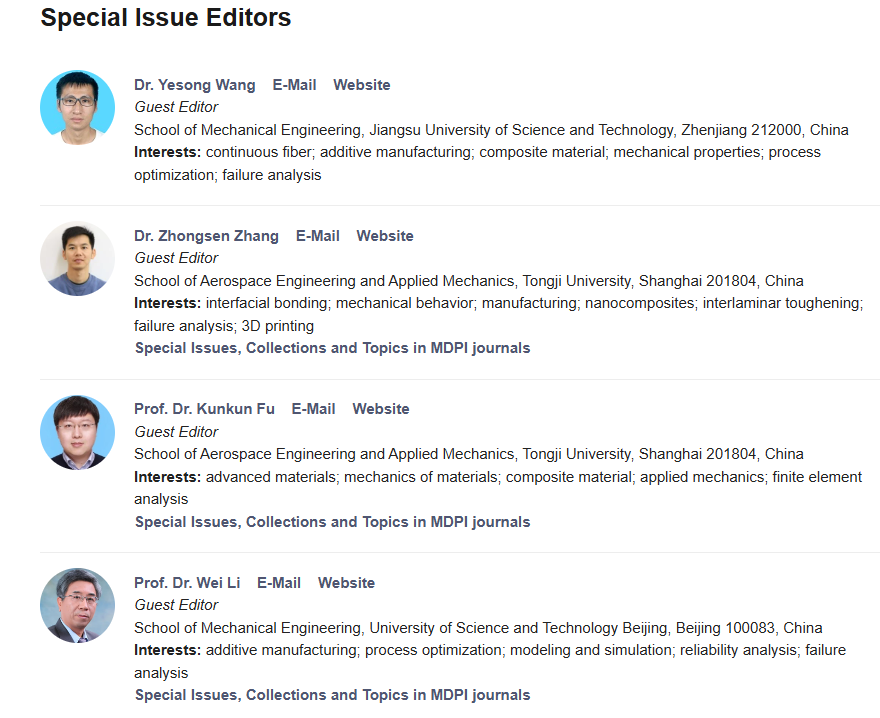The image size is (880, 718).
Task: Open Website link for Dr. Yesong Wang
Action: [362, 85]
